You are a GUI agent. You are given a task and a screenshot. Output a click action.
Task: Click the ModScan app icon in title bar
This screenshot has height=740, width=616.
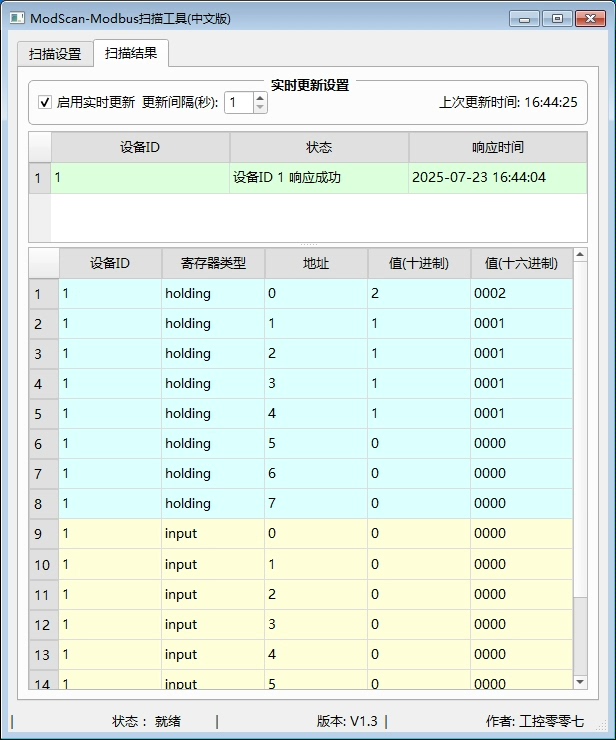point(17,18)
